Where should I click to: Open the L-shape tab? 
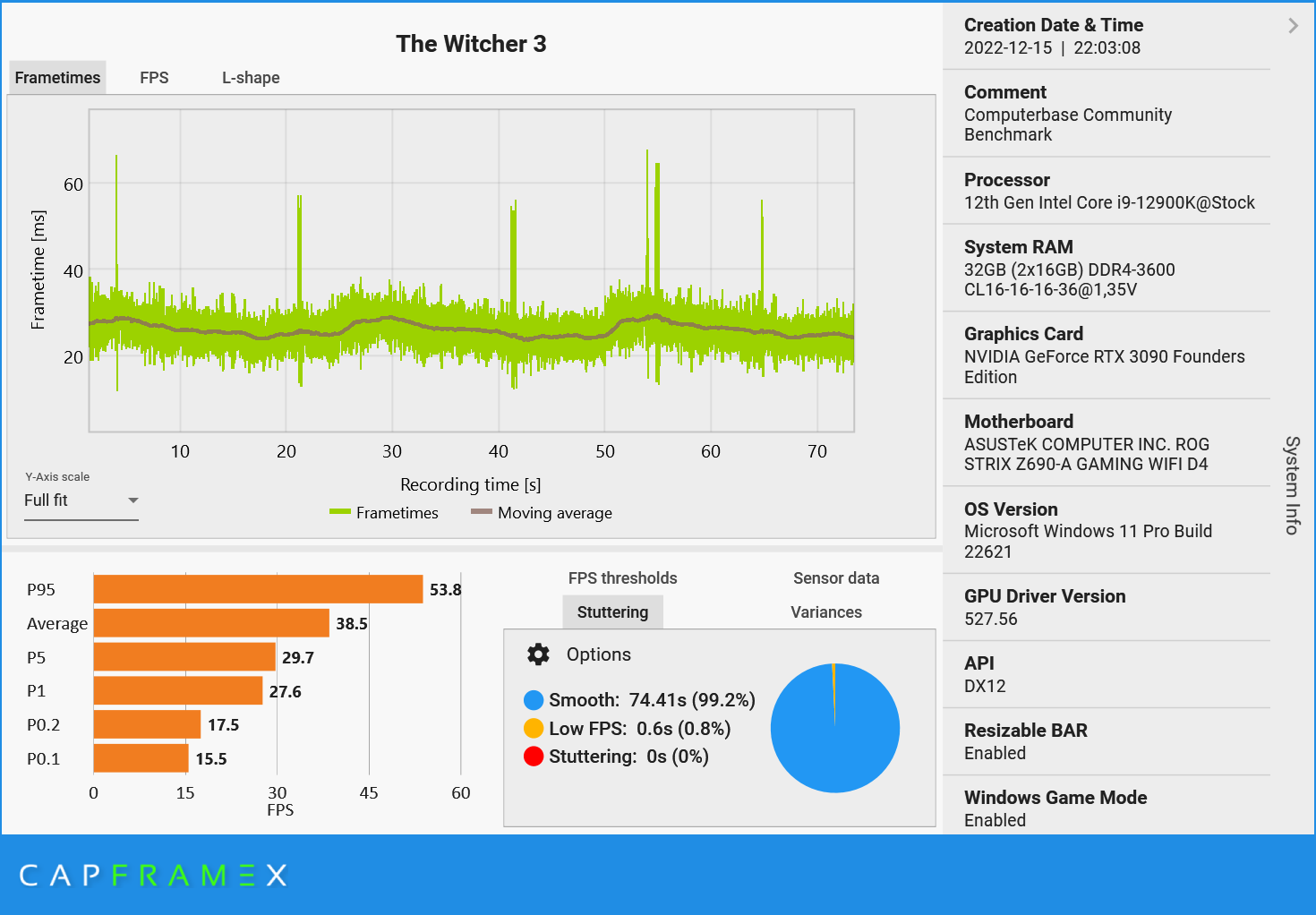click(x=251, y=77)
